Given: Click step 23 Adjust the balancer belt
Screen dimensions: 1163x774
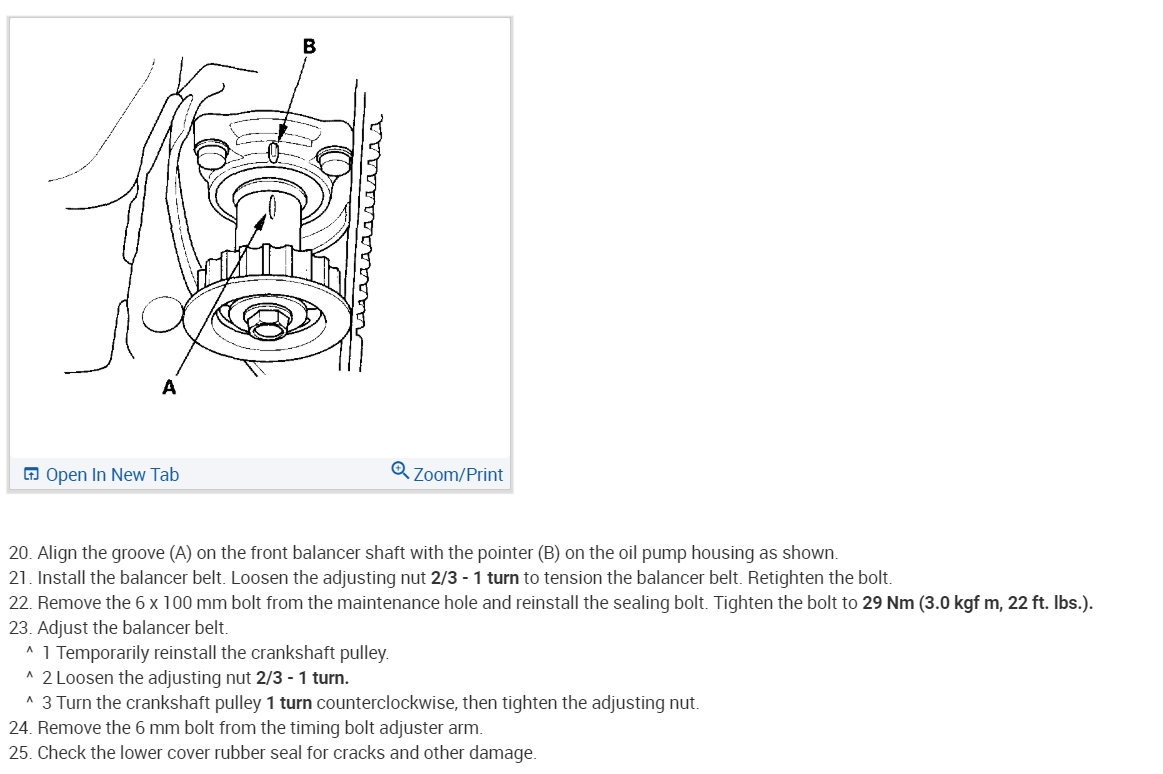Looking at the screenshot, I should tap(119, 628).
